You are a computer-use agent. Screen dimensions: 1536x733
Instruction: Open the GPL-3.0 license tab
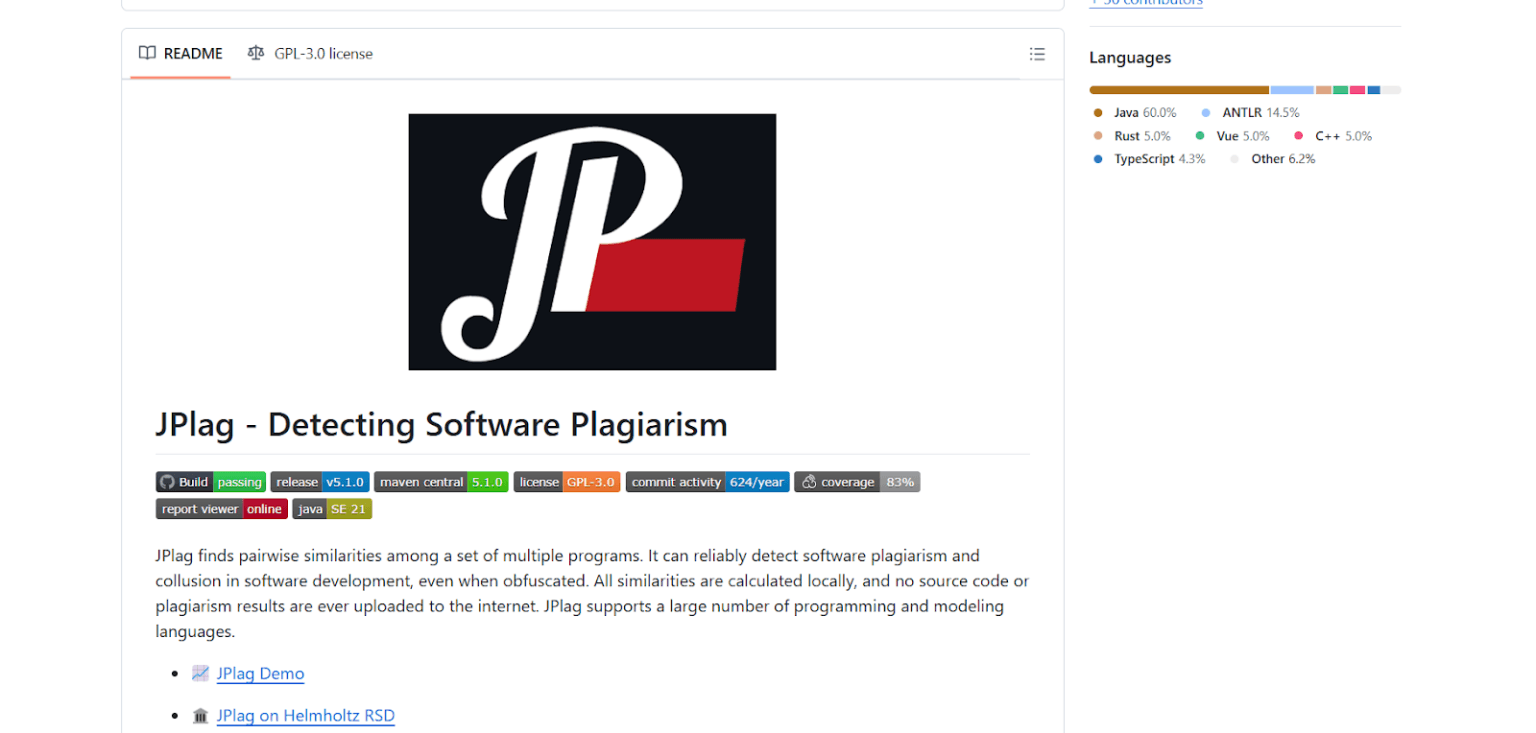coord(322,53)
